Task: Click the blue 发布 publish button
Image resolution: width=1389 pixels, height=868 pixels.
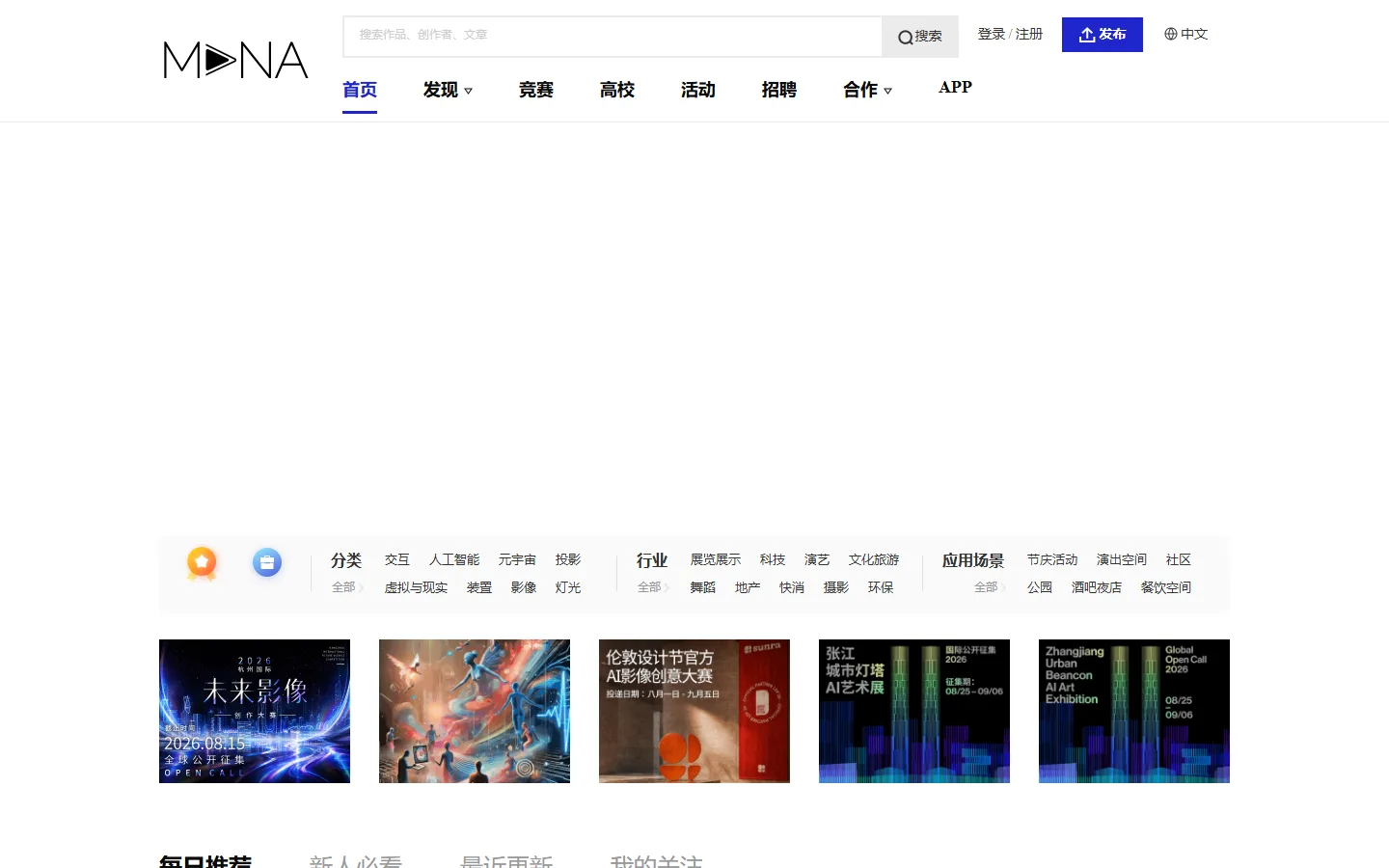Action: point(1103,35)
